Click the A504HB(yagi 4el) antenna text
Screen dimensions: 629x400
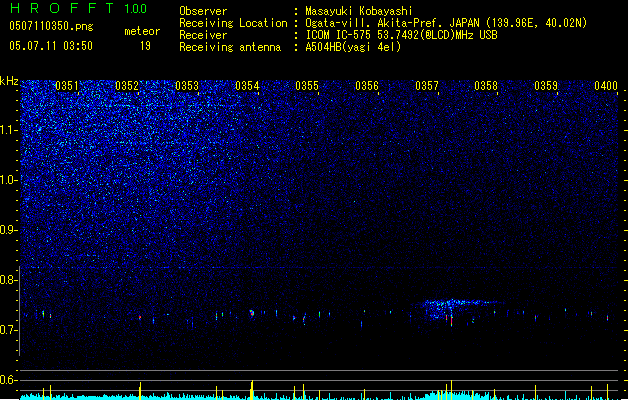353,47
